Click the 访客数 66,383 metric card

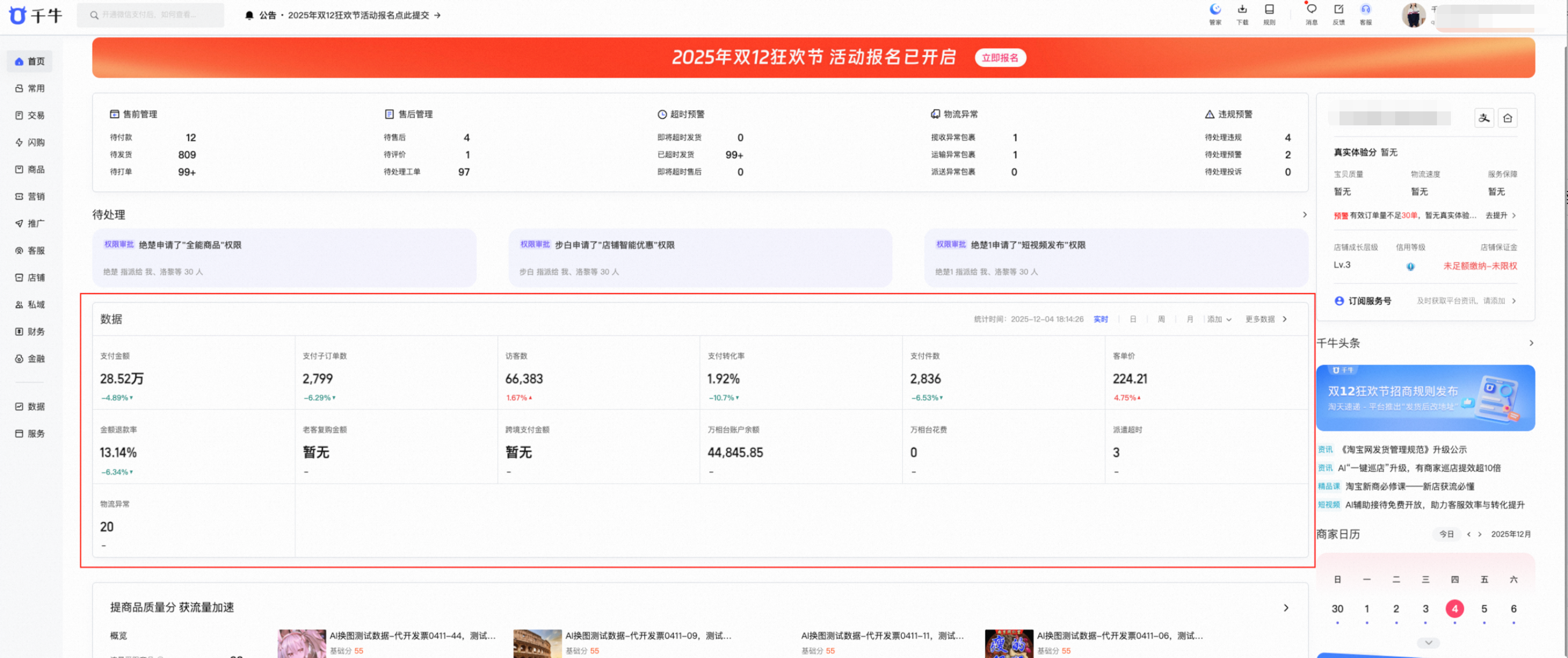click(x=598, y=373)
